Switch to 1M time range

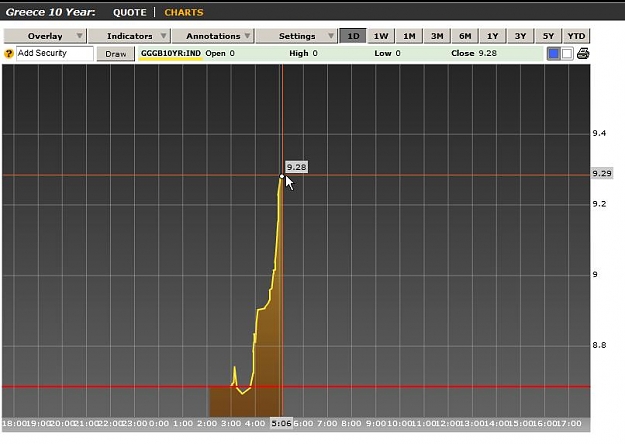409,36
